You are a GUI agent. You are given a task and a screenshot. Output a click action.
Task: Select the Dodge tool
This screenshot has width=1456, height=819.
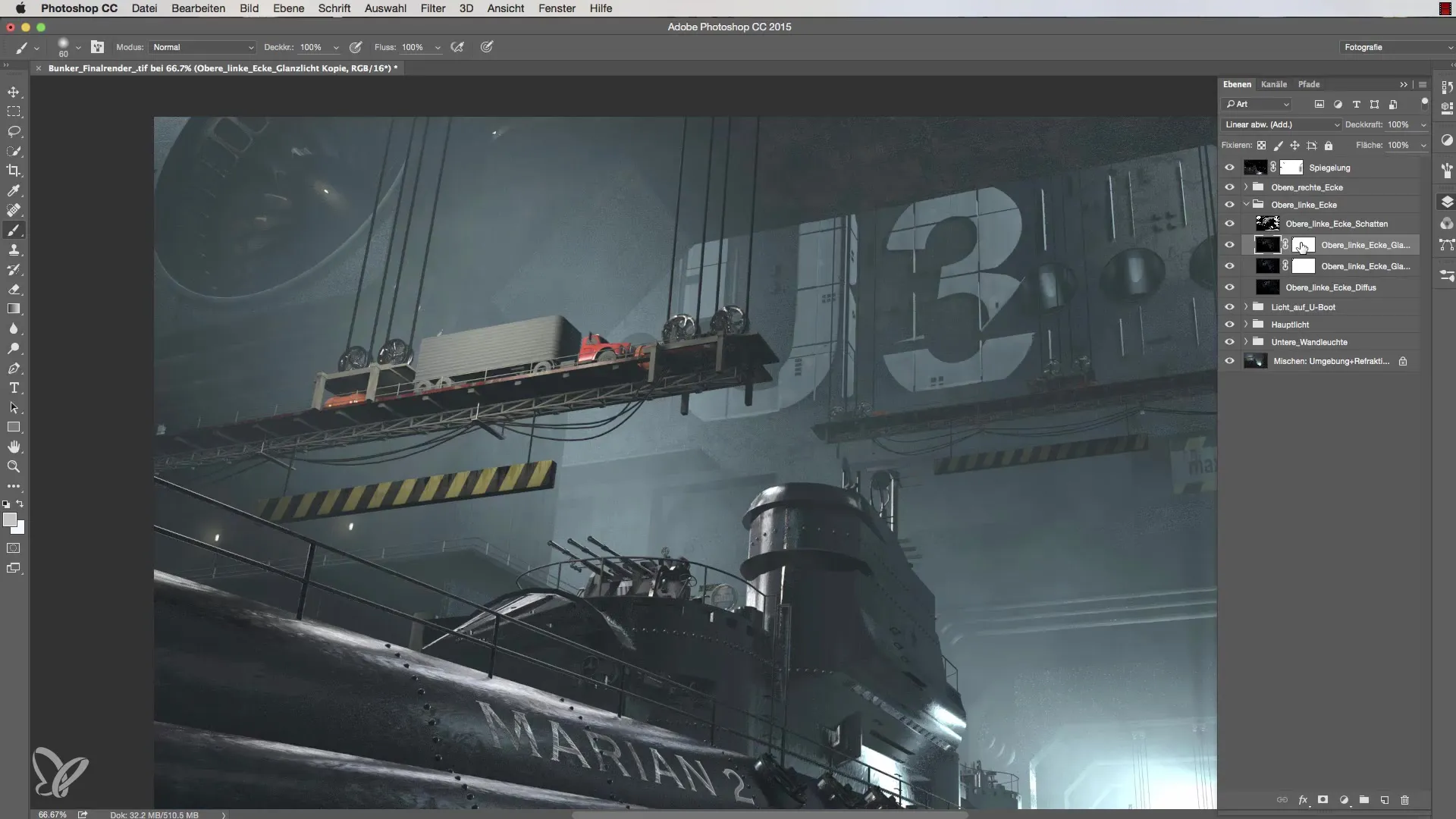point(14,348)
